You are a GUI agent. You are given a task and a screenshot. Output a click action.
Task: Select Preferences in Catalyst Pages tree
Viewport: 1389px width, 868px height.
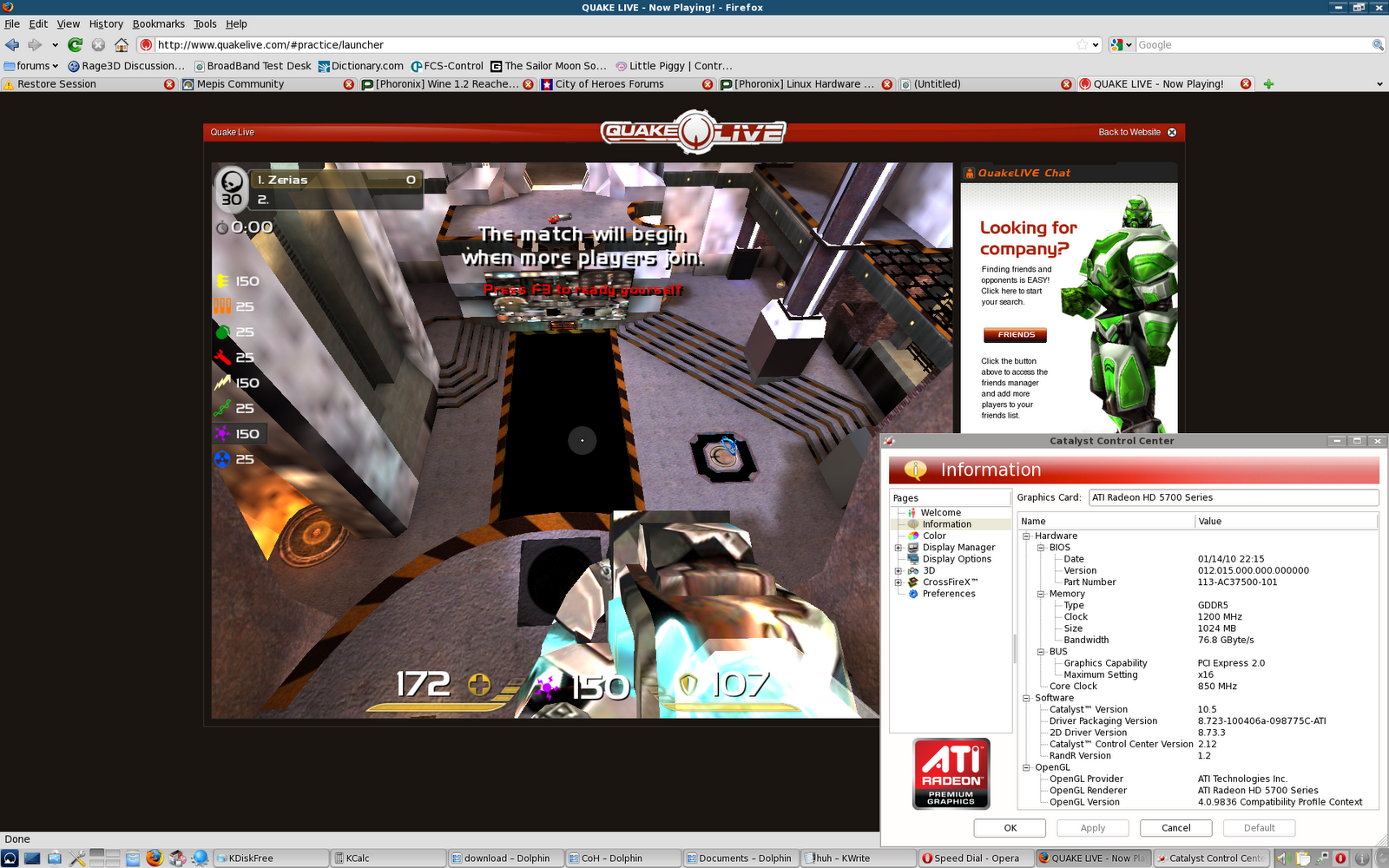949,594
